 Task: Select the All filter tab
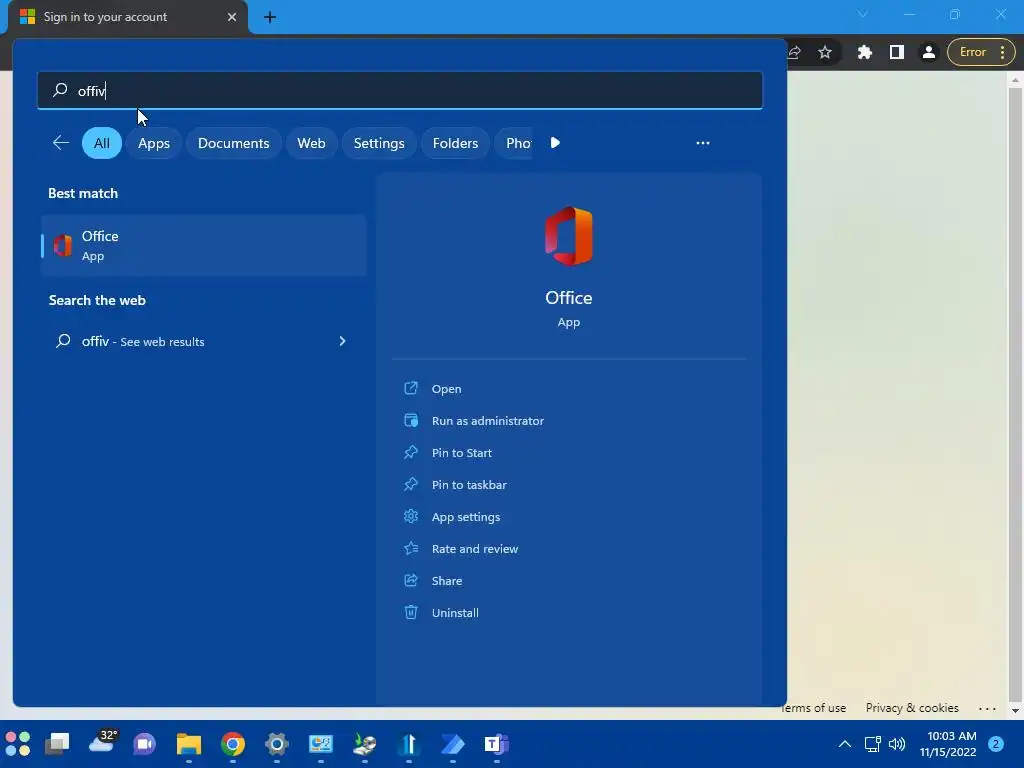coord(102,143)
